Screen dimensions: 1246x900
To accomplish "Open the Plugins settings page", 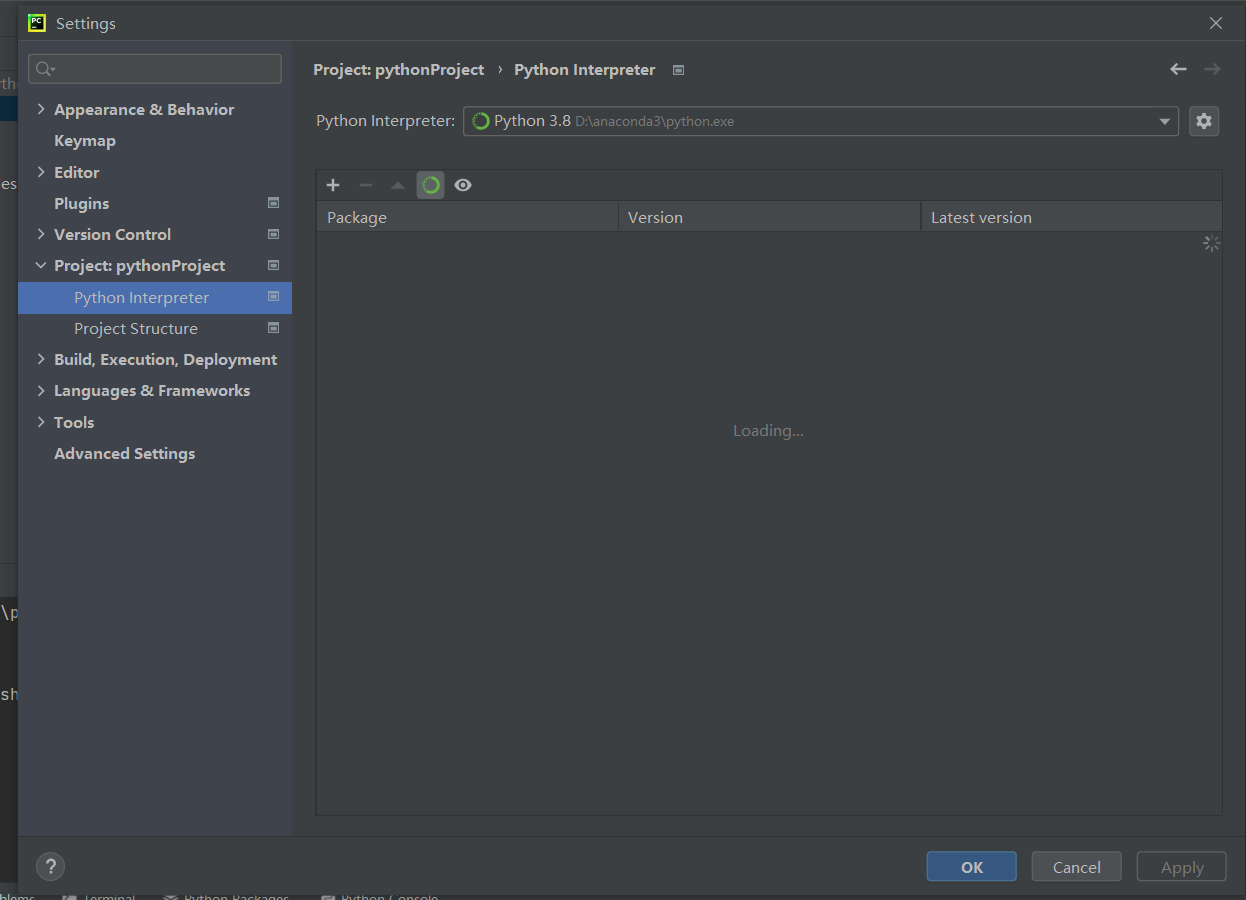I will tap(82, 203).
